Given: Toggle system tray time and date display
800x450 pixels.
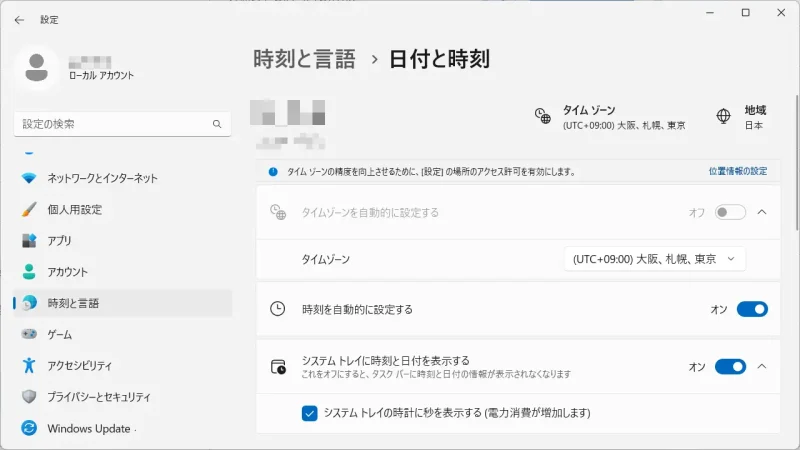Looking at the screenshot, I should coord(730,366).
